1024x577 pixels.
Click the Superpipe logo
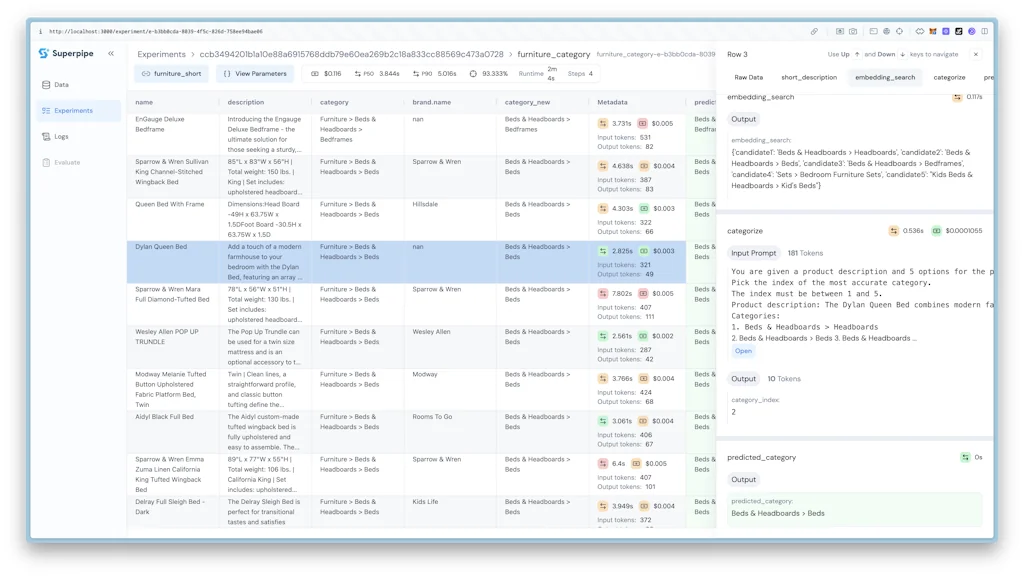pyautogui.click(x=44, y=54)
